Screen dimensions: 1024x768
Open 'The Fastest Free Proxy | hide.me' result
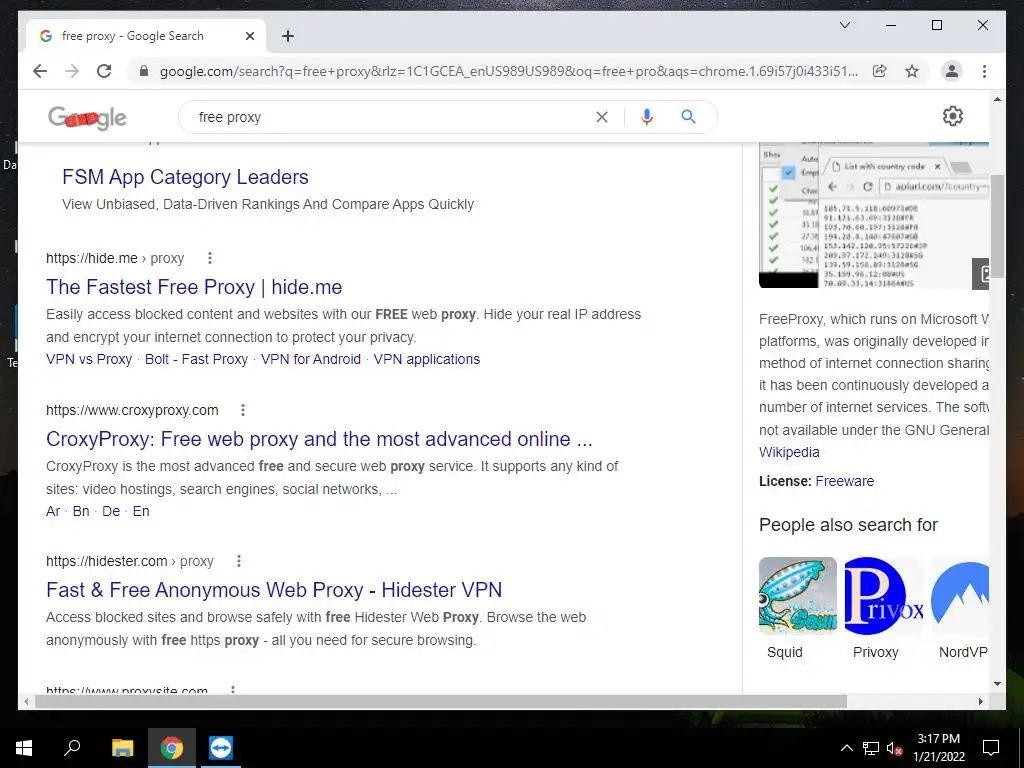[194, 287]
